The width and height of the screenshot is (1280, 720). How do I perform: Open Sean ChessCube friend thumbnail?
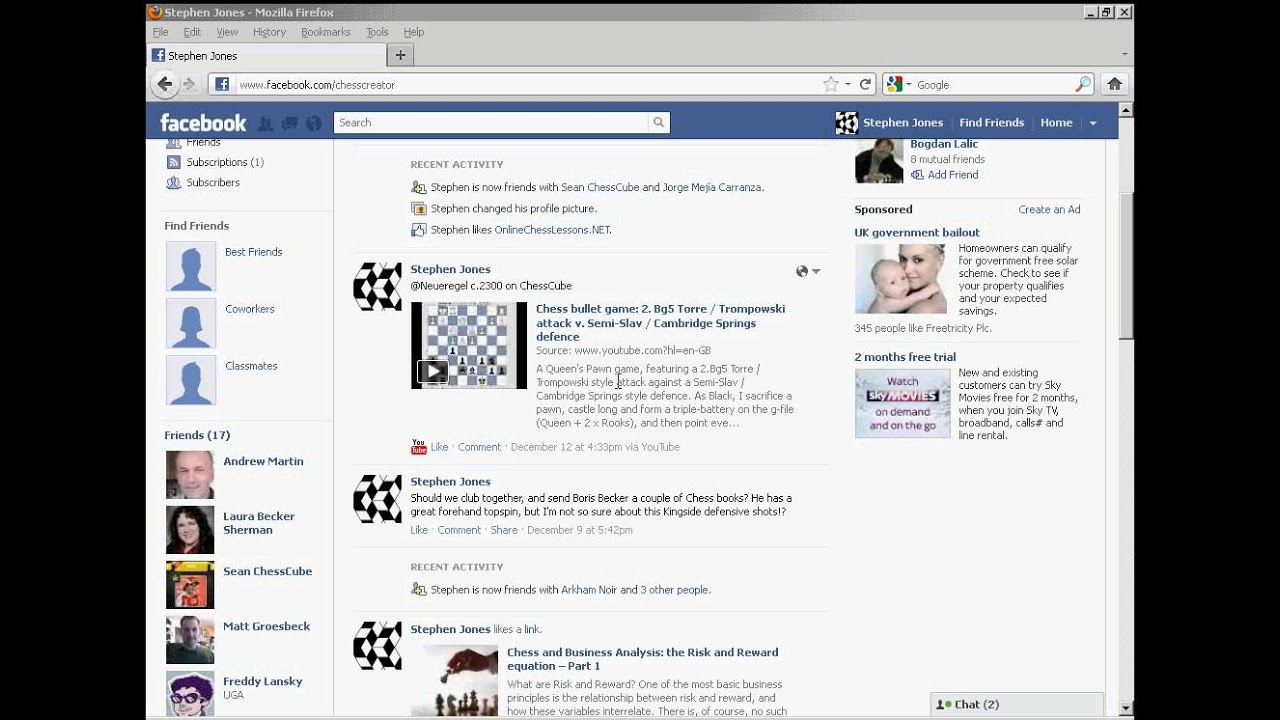[190, 585]
